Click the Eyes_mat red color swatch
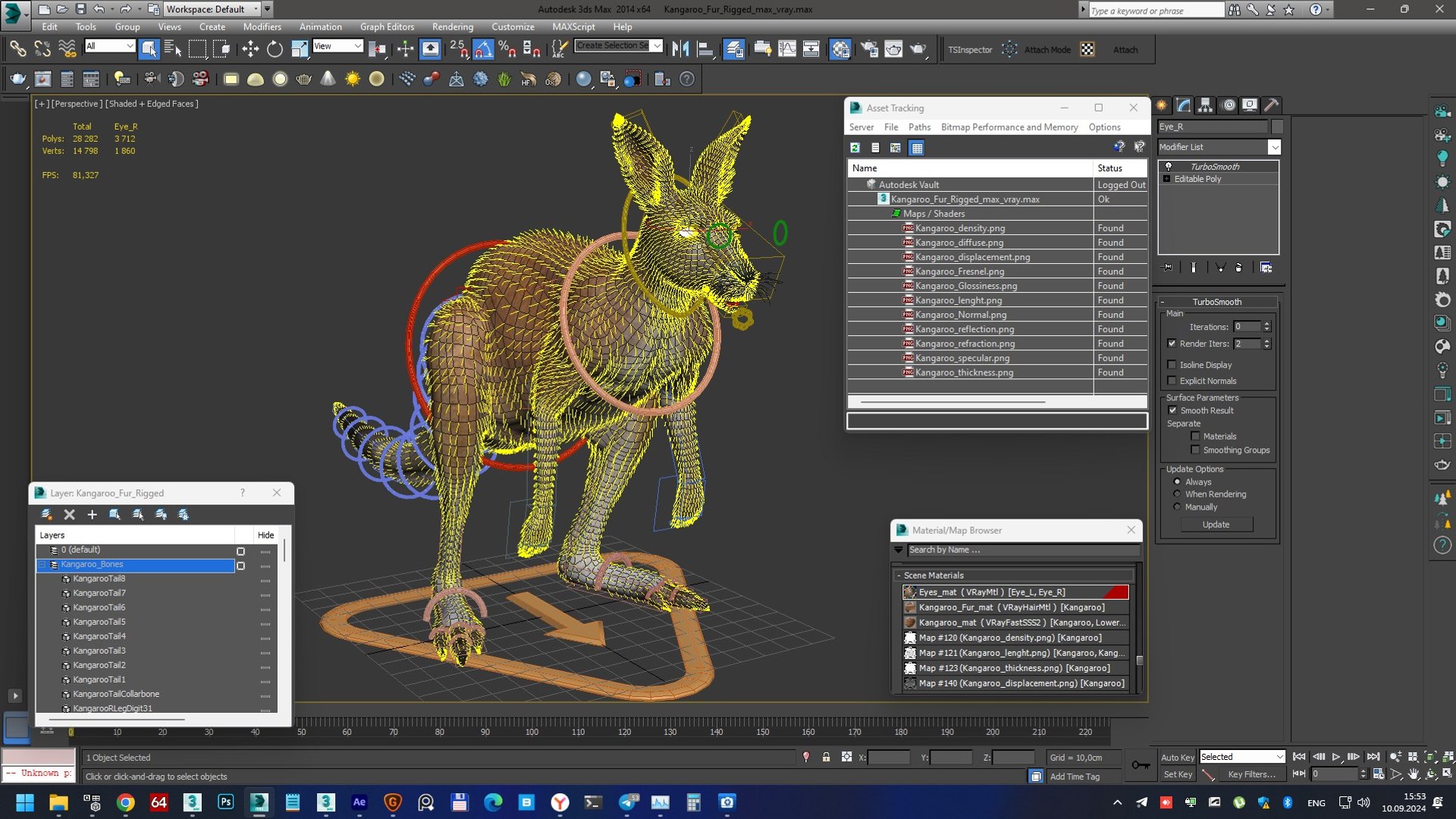Image resolution: width=1456 pixels, height=819 pixels. 1116,592
